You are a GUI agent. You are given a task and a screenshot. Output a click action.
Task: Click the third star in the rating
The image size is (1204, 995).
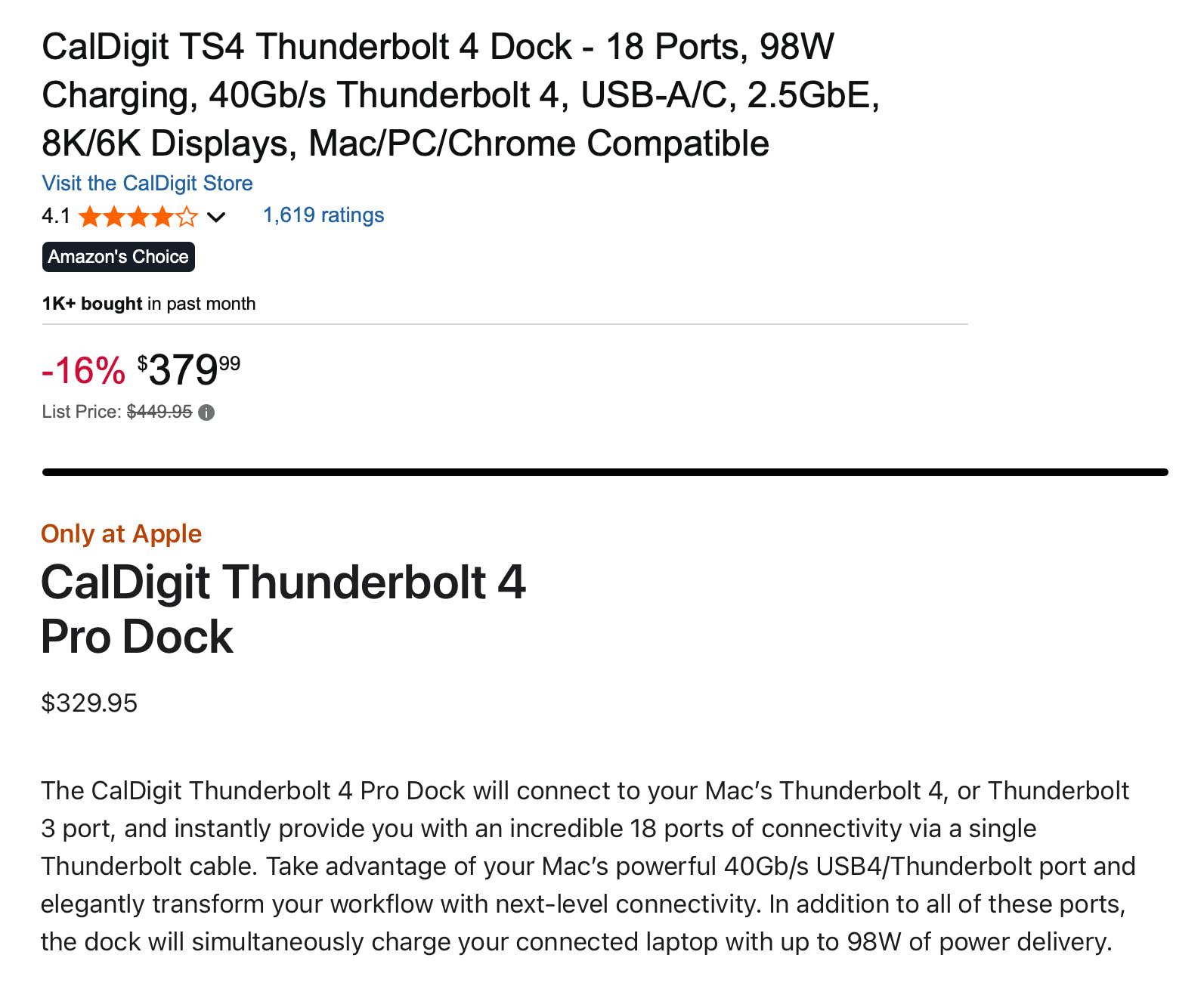(x=137, y=217)
